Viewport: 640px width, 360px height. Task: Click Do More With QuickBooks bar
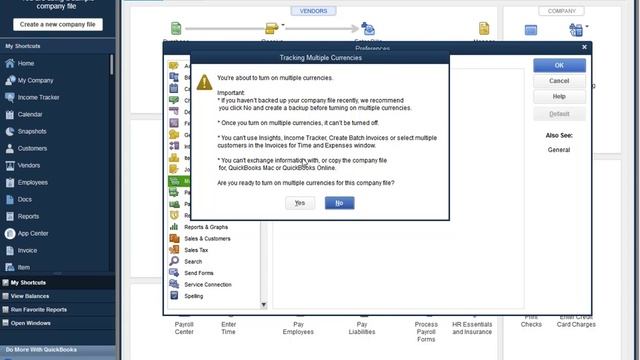pyautogui.click(x=57, y=350)
